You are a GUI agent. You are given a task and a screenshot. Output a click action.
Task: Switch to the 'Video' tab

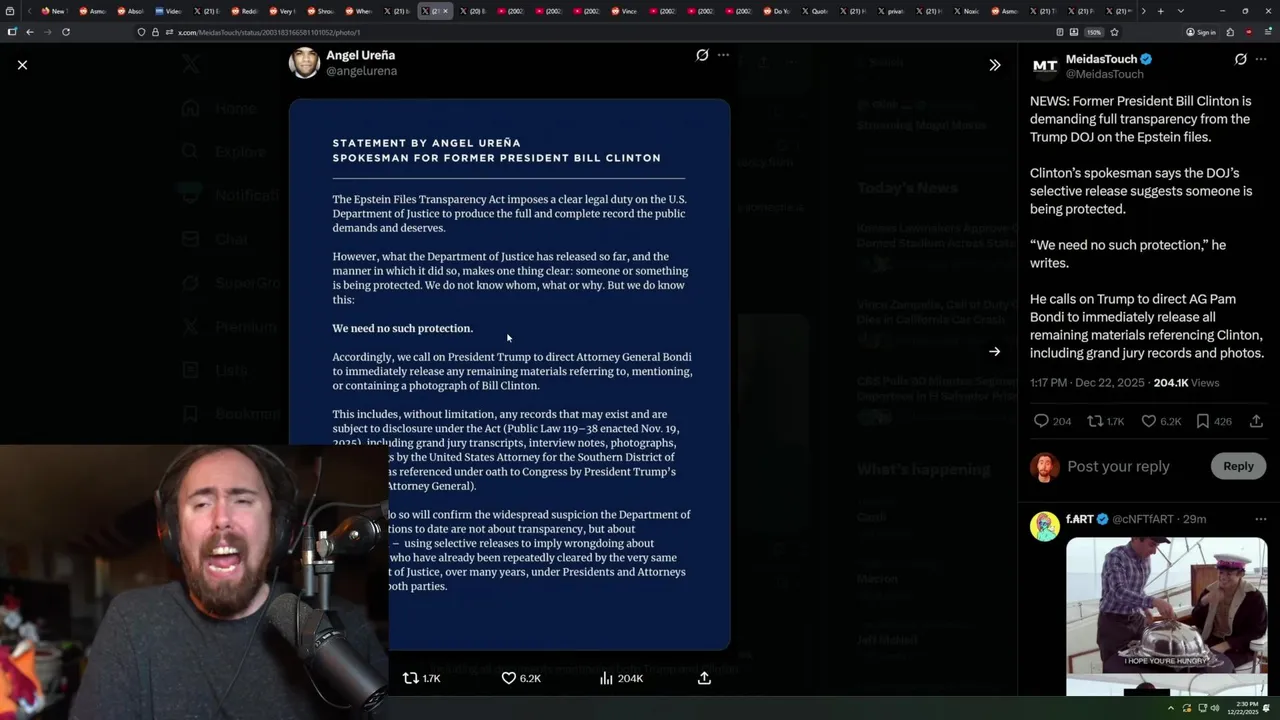[168, 11]
